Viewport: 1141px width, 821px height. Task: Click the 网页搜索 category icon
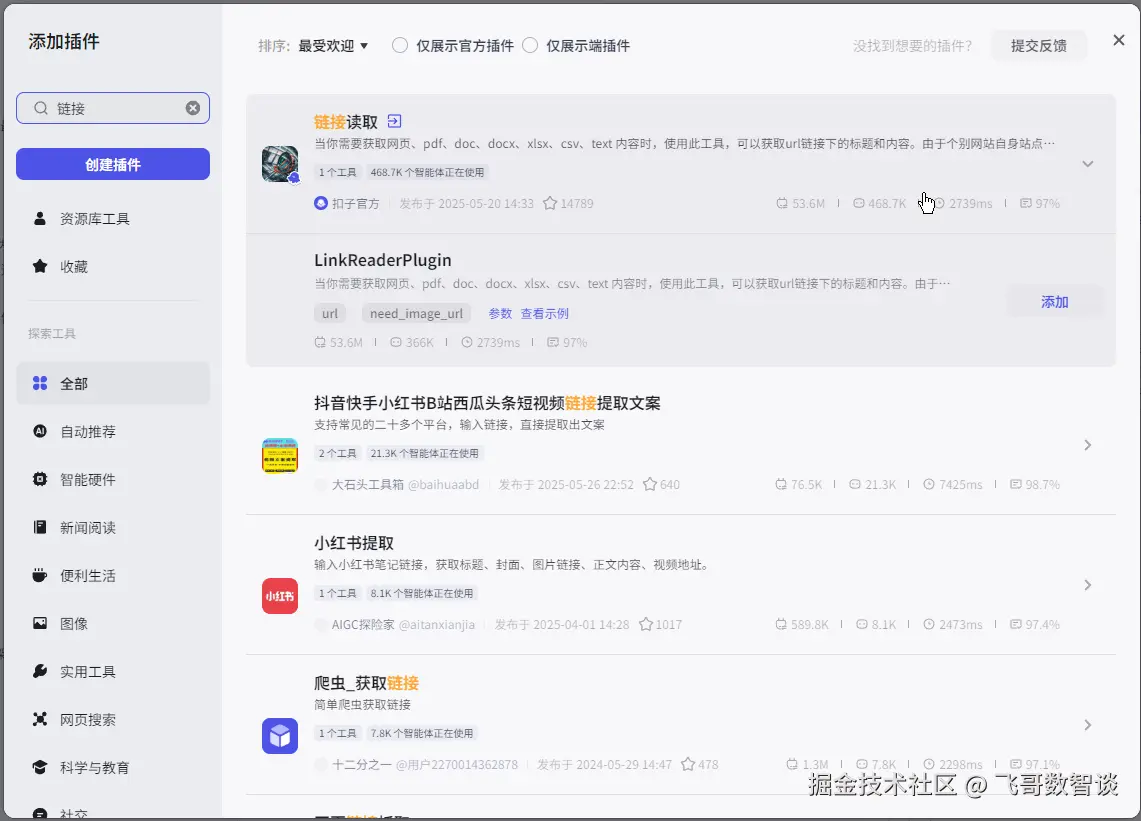40,719
